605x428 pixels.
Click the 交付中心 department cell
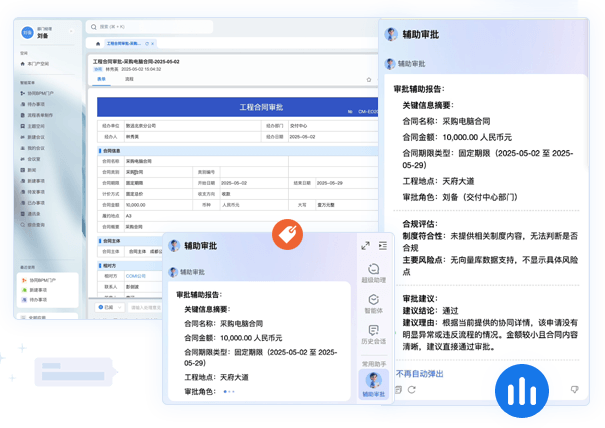[333, 126]
